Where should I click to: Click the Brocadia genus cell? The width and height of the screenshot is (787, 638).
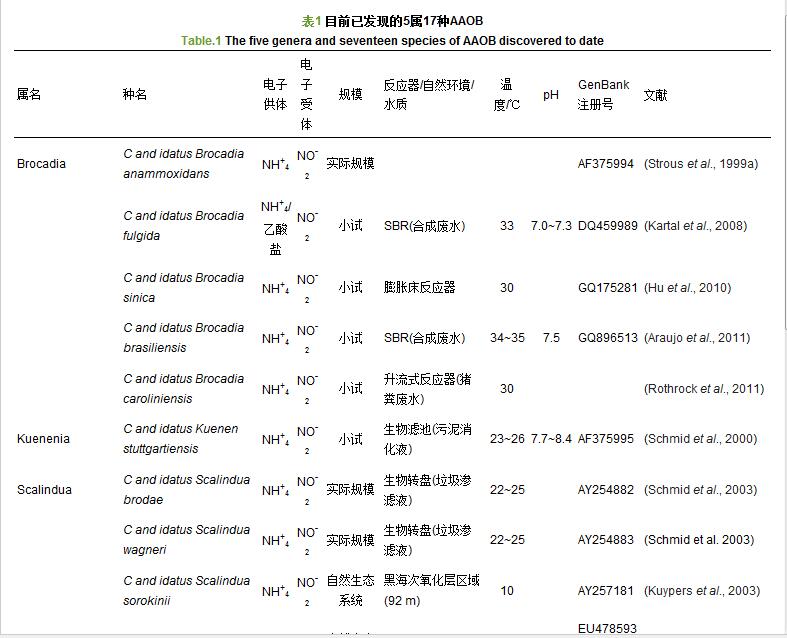tap(41, 164)
